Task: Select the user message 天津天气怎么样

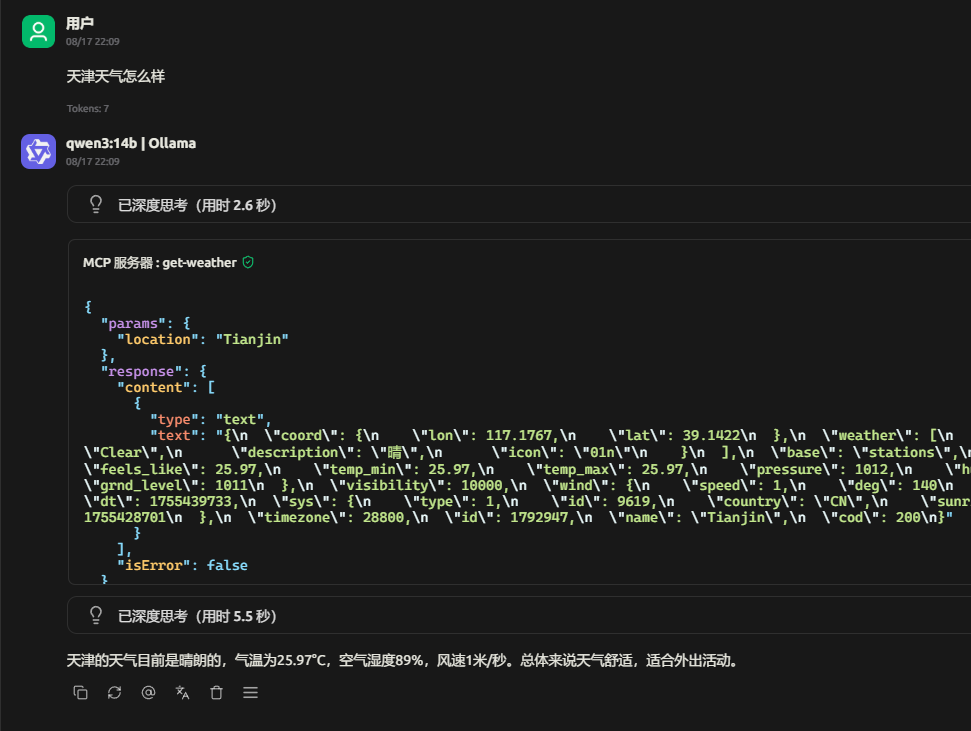Action: [116, 76]
